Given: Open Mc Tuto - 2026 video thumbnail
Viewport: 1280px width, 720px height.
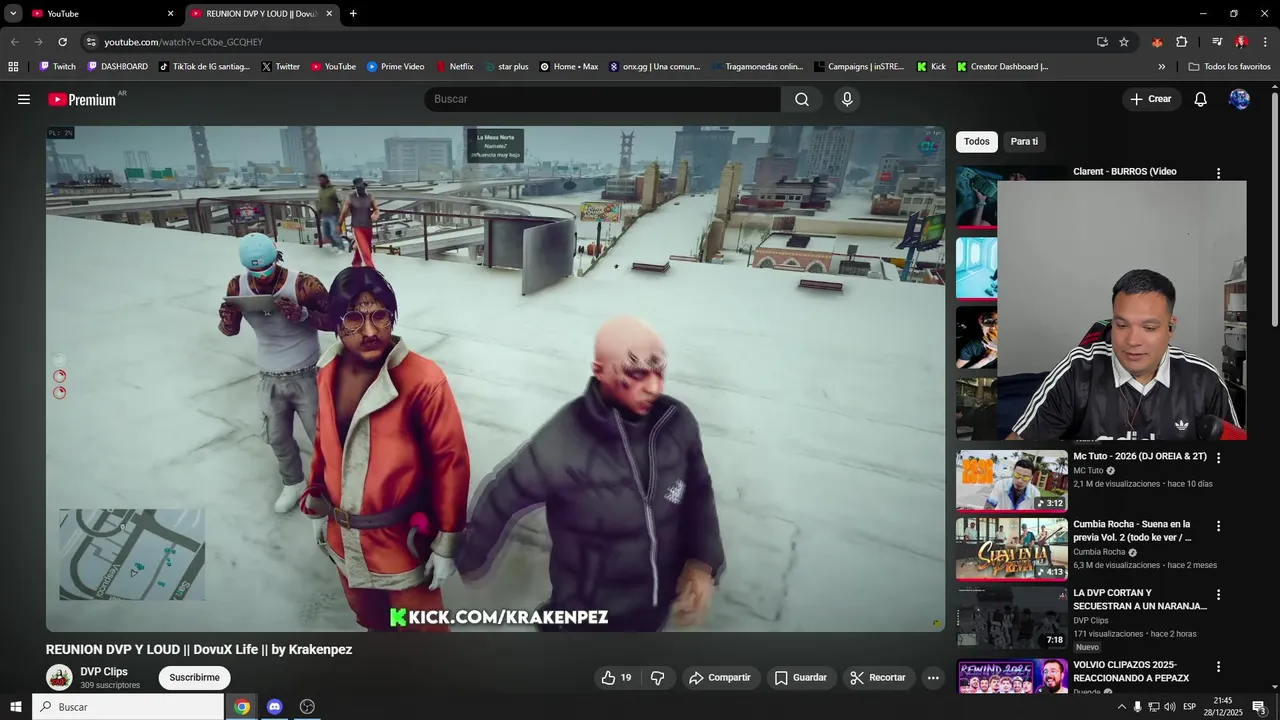Looking at the screenshot, I should pos(1012,481).
